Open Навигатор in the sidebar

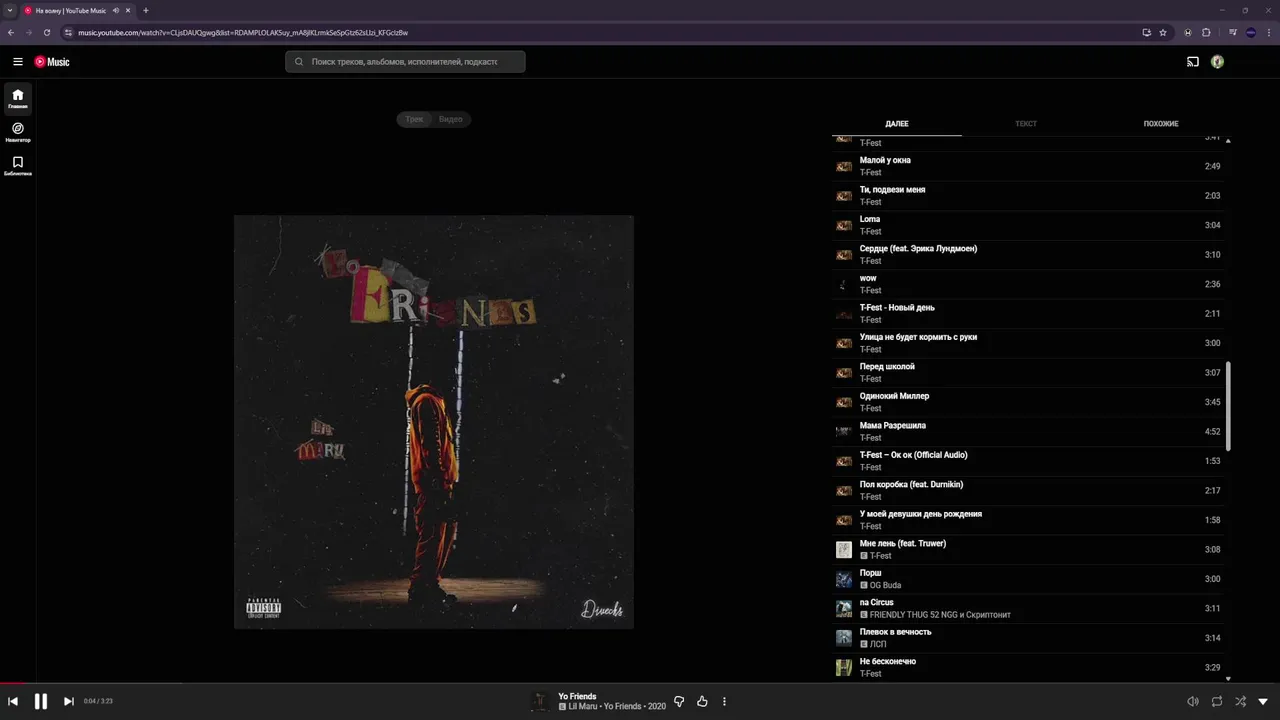[18, 132]
